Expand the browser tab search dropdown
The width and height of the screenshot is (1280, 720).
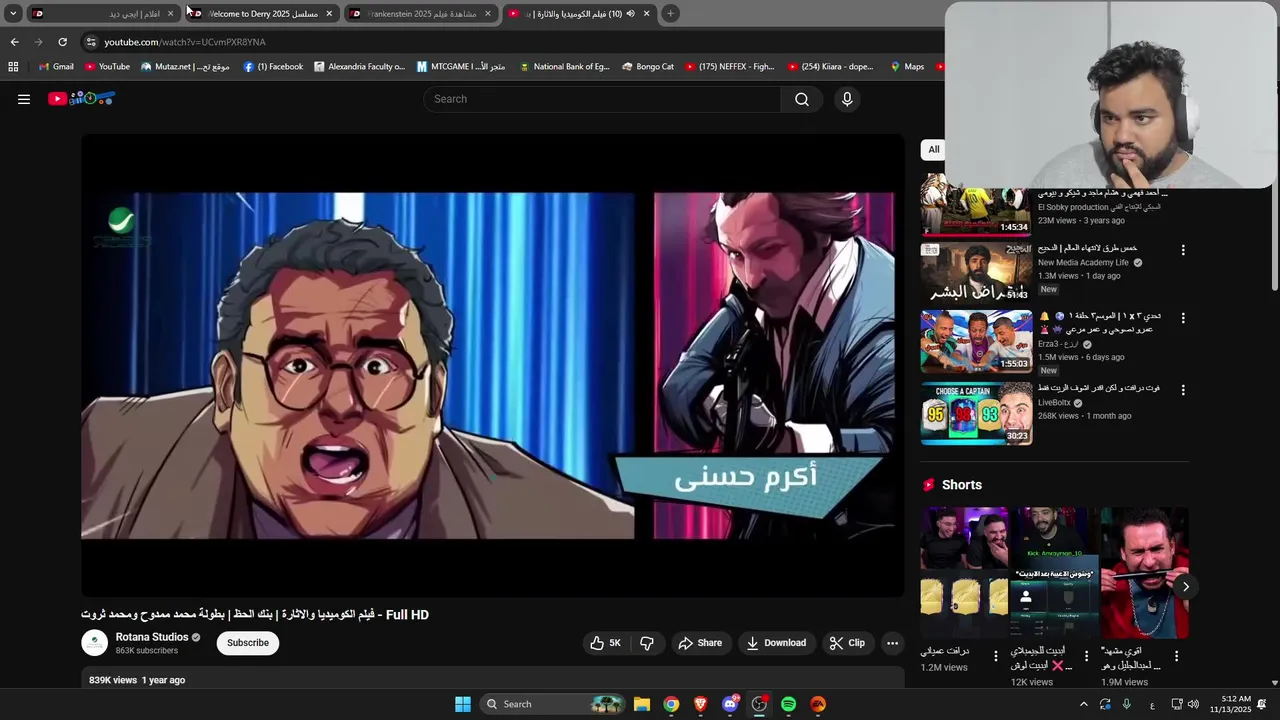13,13
